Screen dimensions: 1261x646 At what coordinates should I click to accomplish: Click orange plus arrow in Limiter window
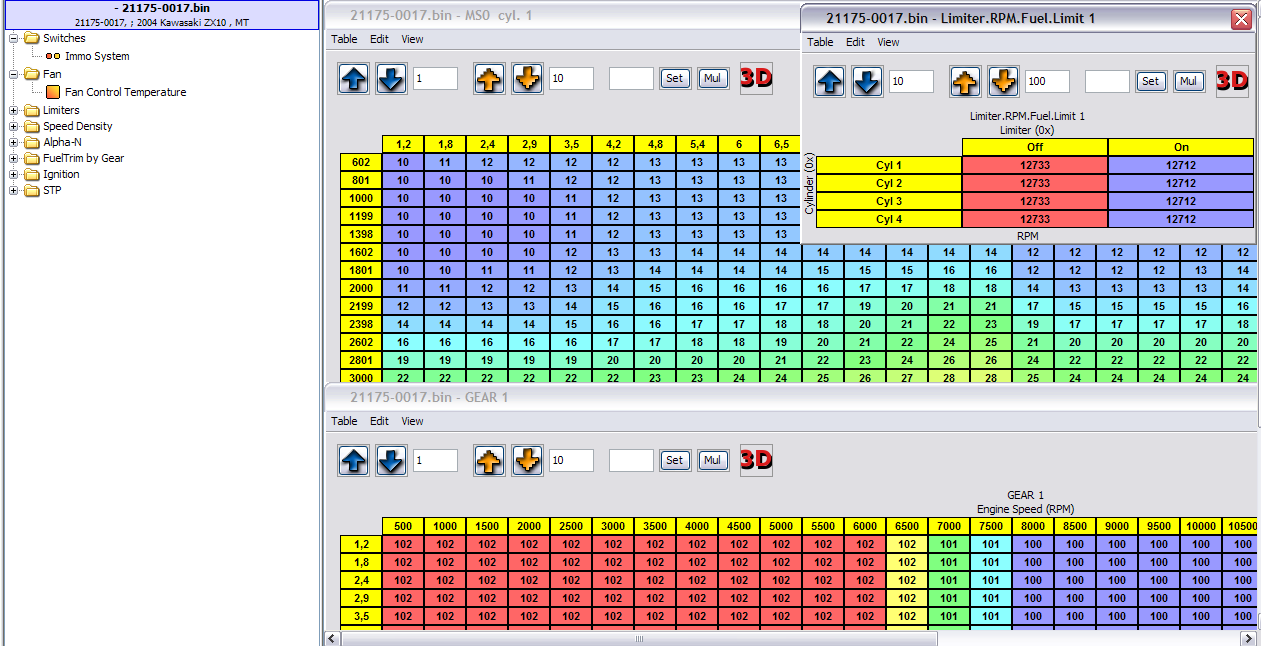[965, 82]
